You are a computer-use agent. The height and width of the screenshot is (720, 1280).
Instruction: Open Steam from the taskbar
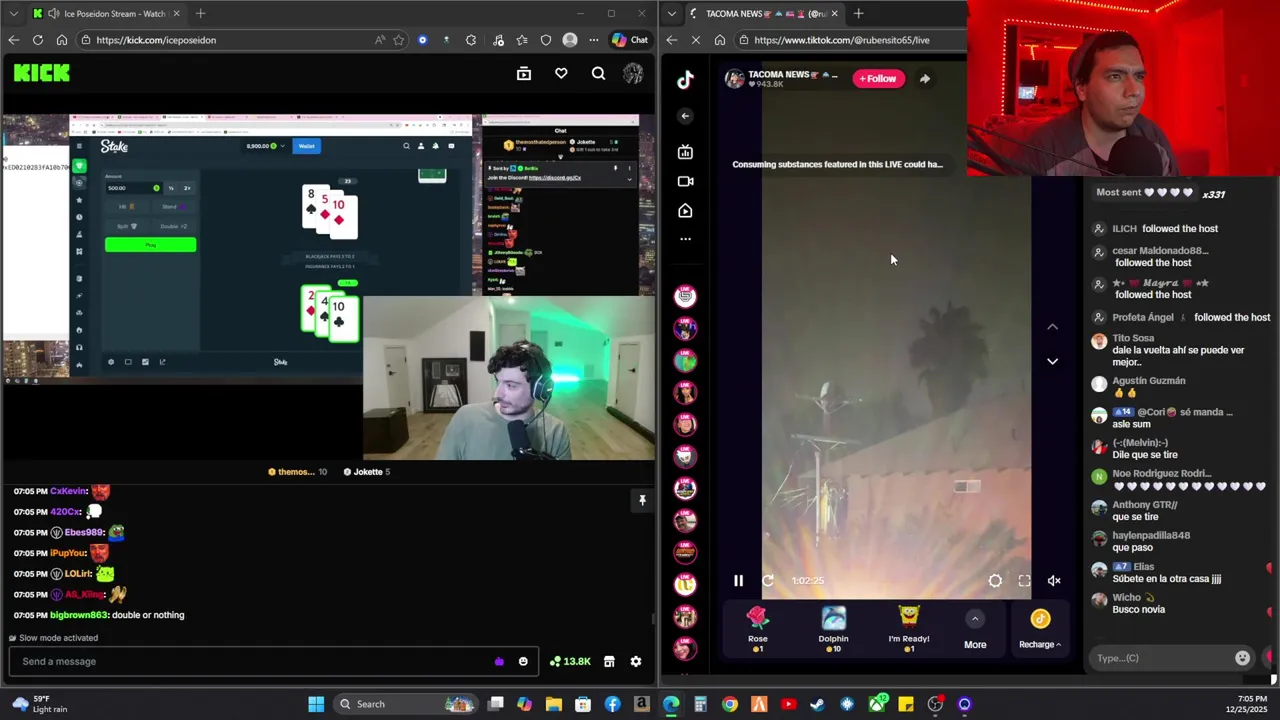(x=817, y=704)
